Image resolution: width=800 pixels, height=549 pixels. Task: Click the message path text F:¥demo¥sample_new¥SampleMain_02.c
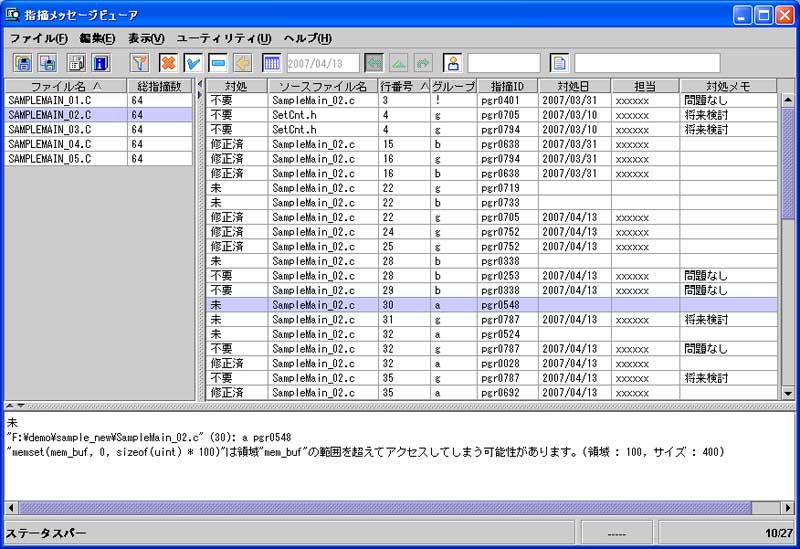(x=105, y=437)
